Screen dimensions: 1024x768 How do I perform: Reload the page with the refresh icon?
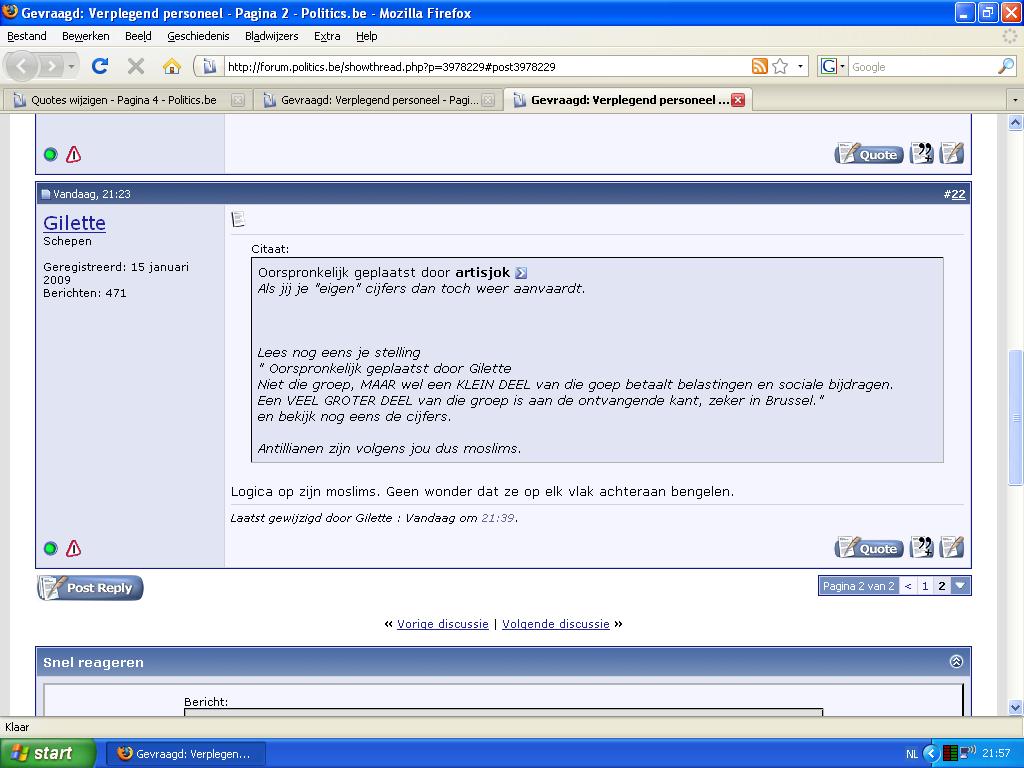[x=99, y=67]
